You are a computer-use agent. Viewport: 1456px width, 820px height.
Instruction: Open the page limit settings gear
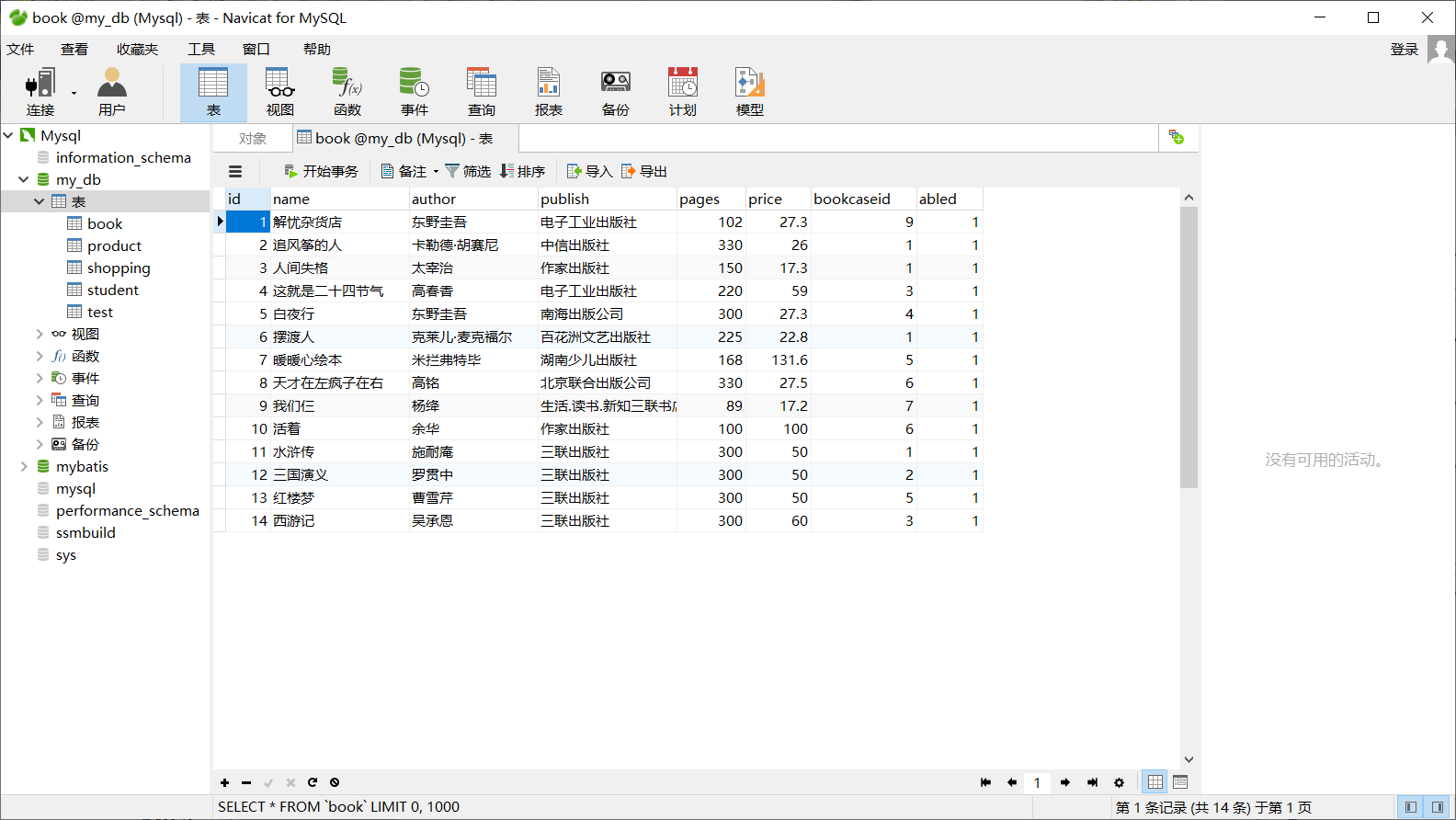(1119, 782)
